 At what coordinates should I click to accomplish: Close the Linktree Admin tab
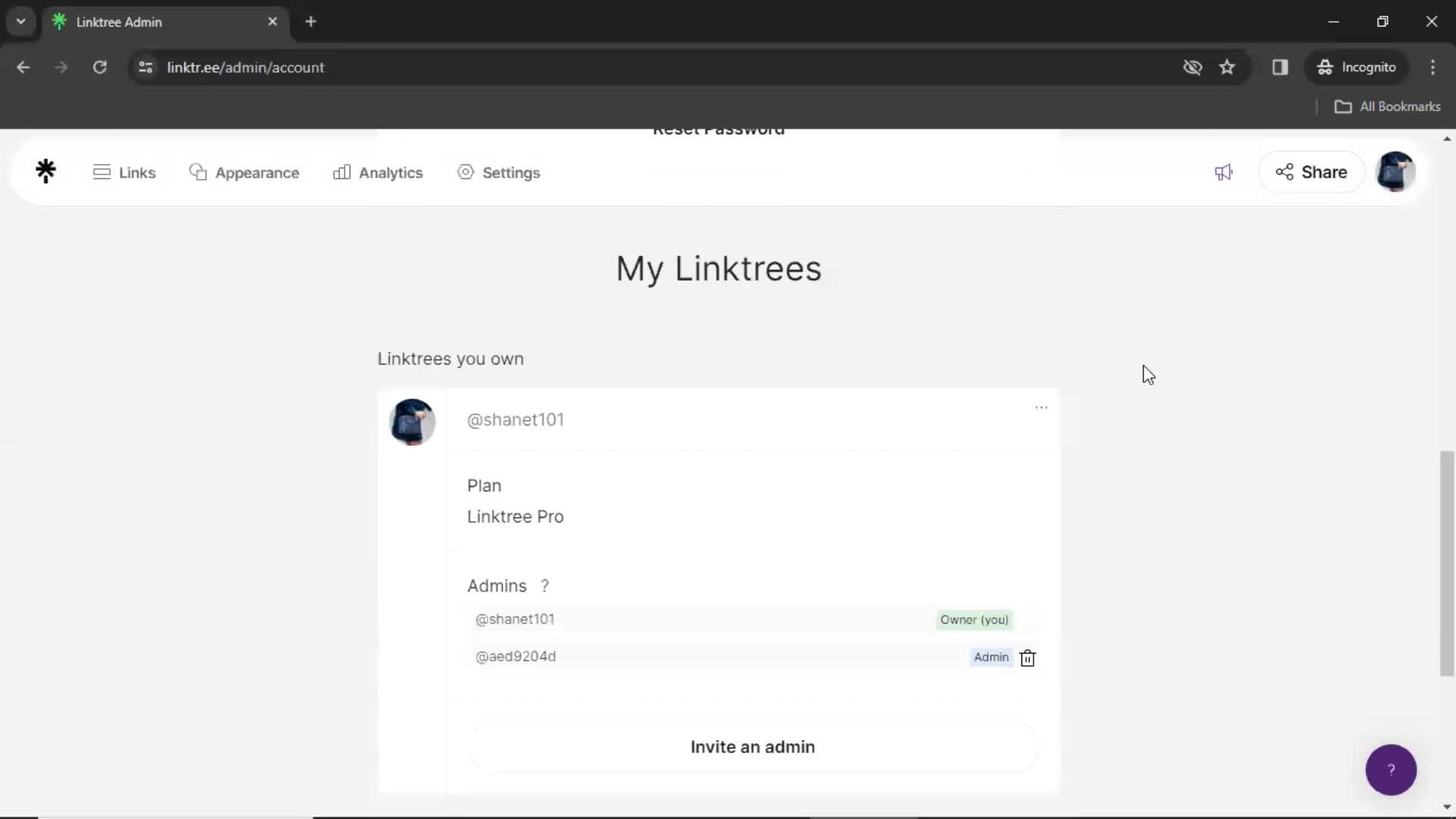272,21
